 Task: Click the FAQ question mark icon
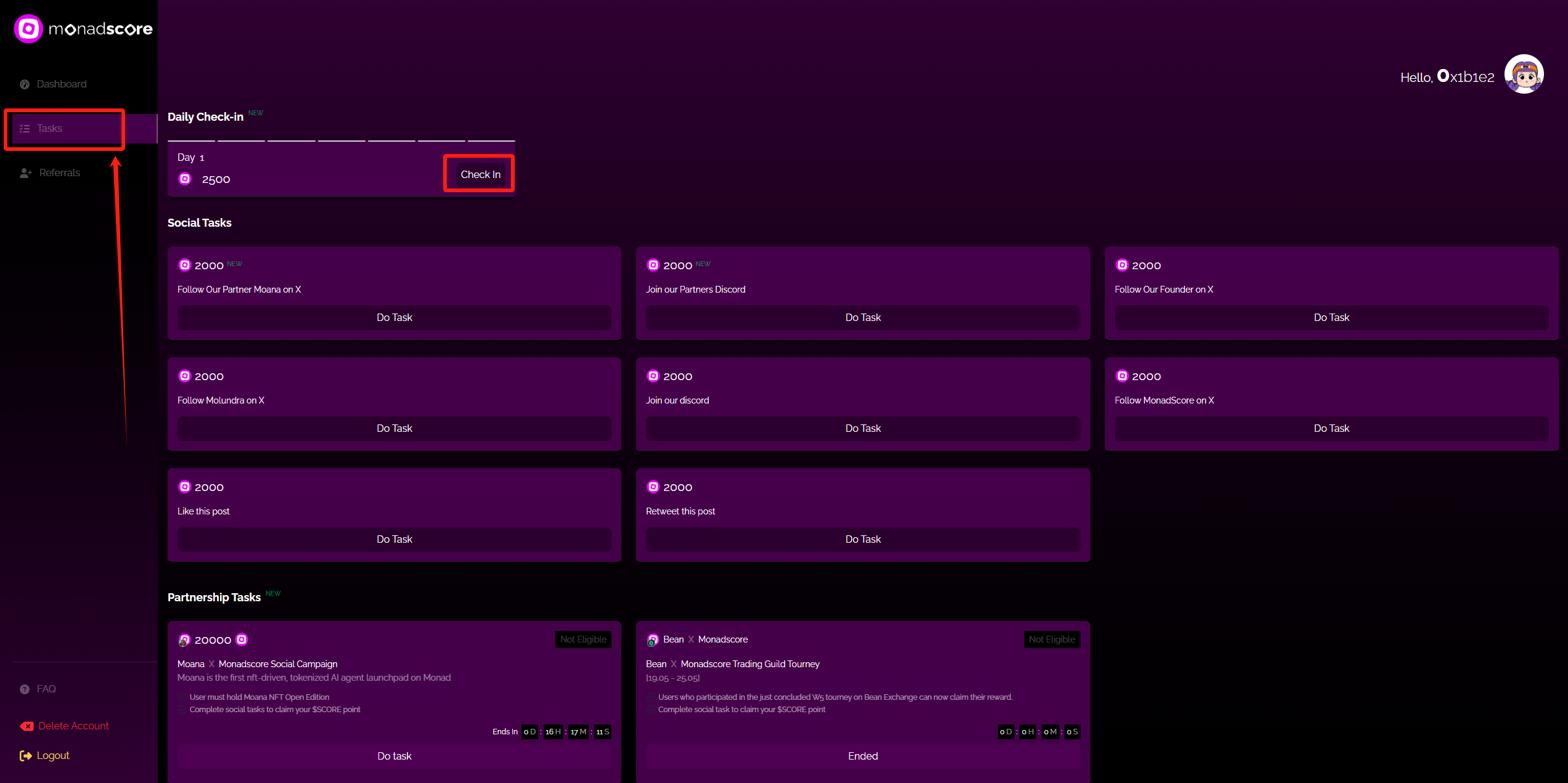pyautogui.click(x=25, y=689)
